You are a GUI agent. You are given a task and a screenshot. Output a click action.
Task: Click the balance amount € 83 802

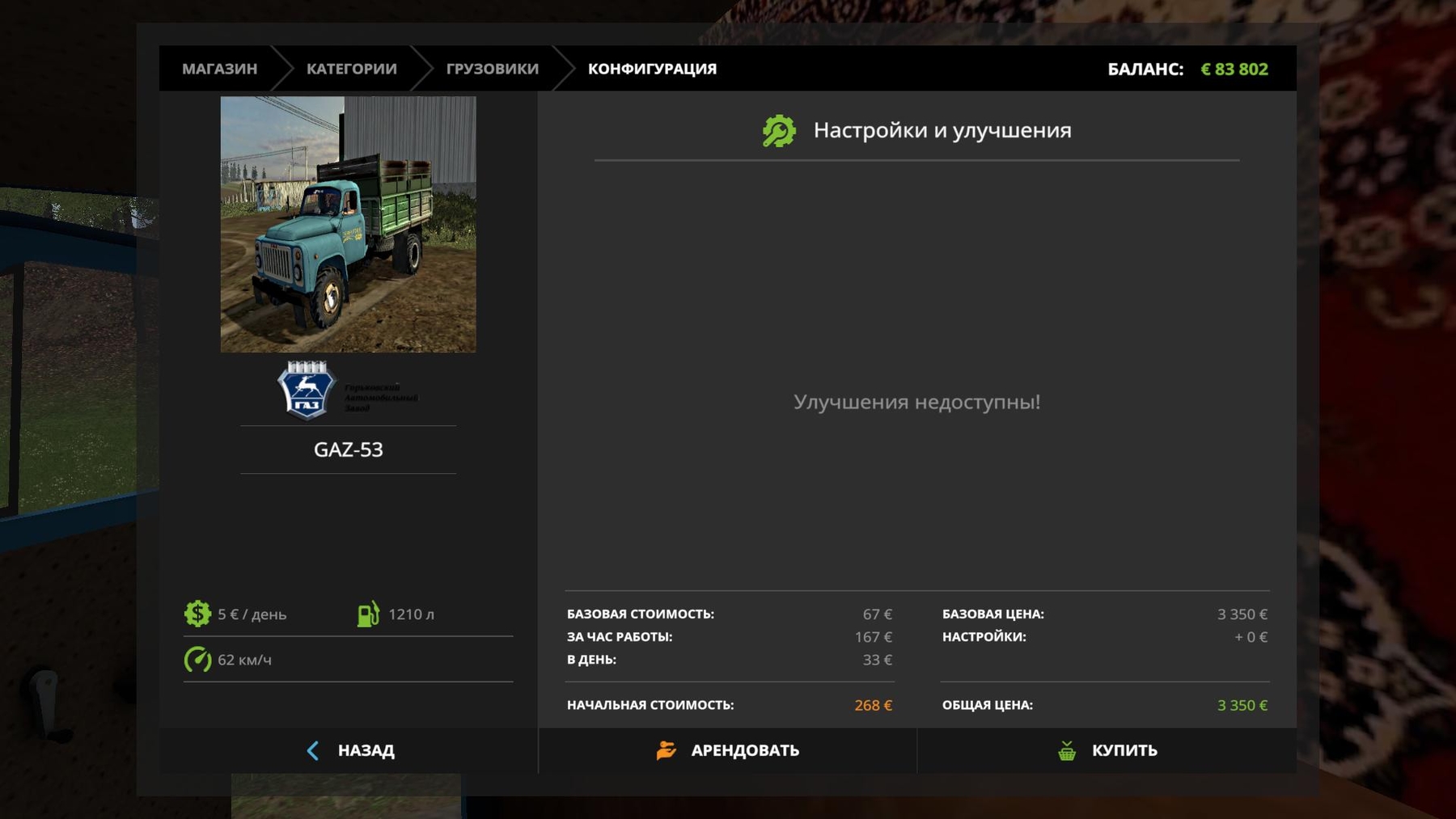pyautogui.click(x=1234, y=70)
